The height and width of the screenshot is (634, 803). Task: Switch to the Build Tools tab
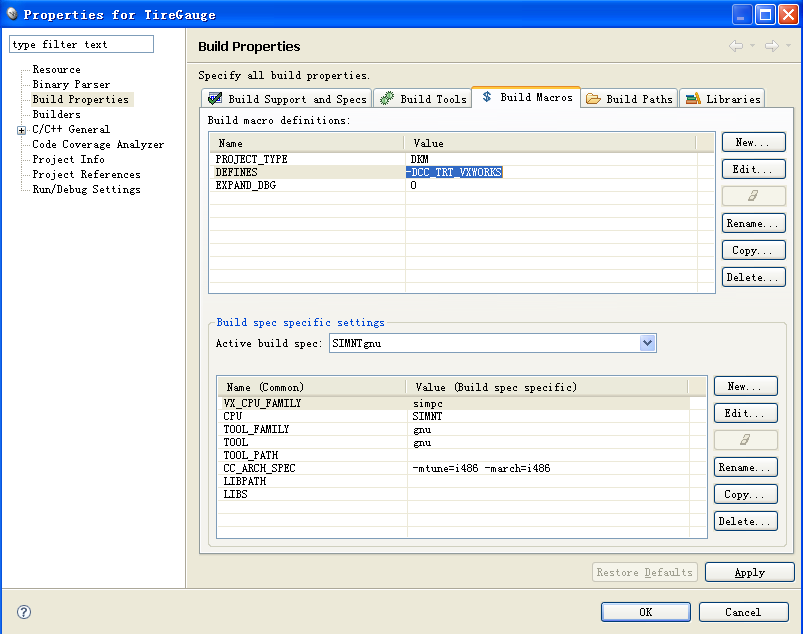pos(424,99)
